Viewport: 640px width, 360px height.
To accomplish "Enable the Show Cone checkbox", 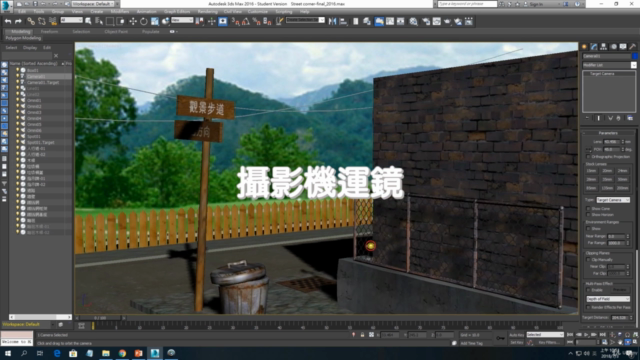I will (588, 209).
